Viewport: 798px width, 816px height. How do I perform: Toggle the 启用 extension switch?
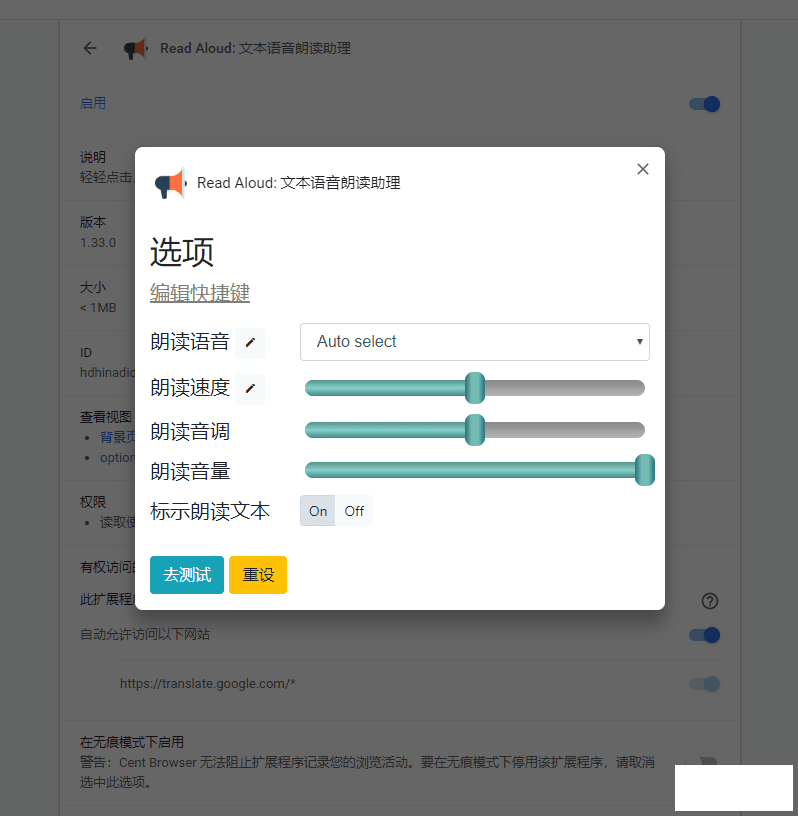click(x=704, y=104)
